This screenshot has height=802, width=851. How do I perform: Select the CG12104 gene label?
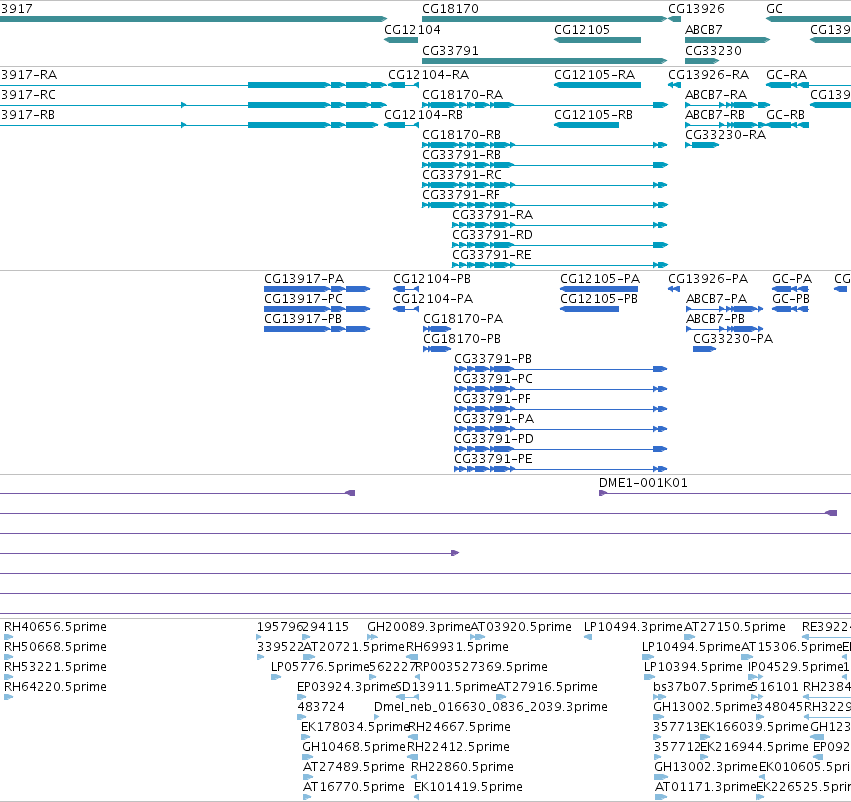point(412,30)
